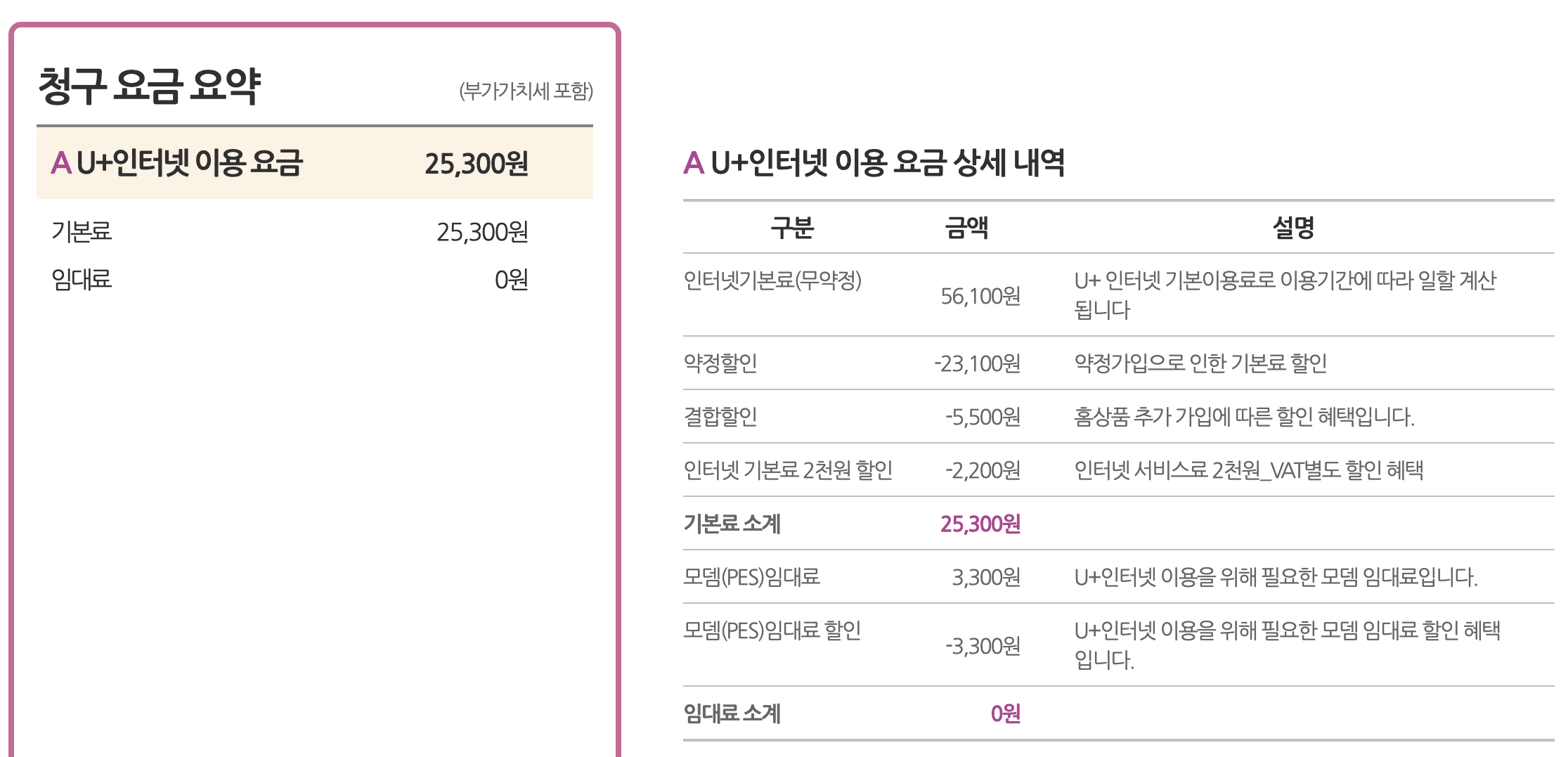
Task: Click the 임대료 소계 label
Action: [x=732, y=713]
